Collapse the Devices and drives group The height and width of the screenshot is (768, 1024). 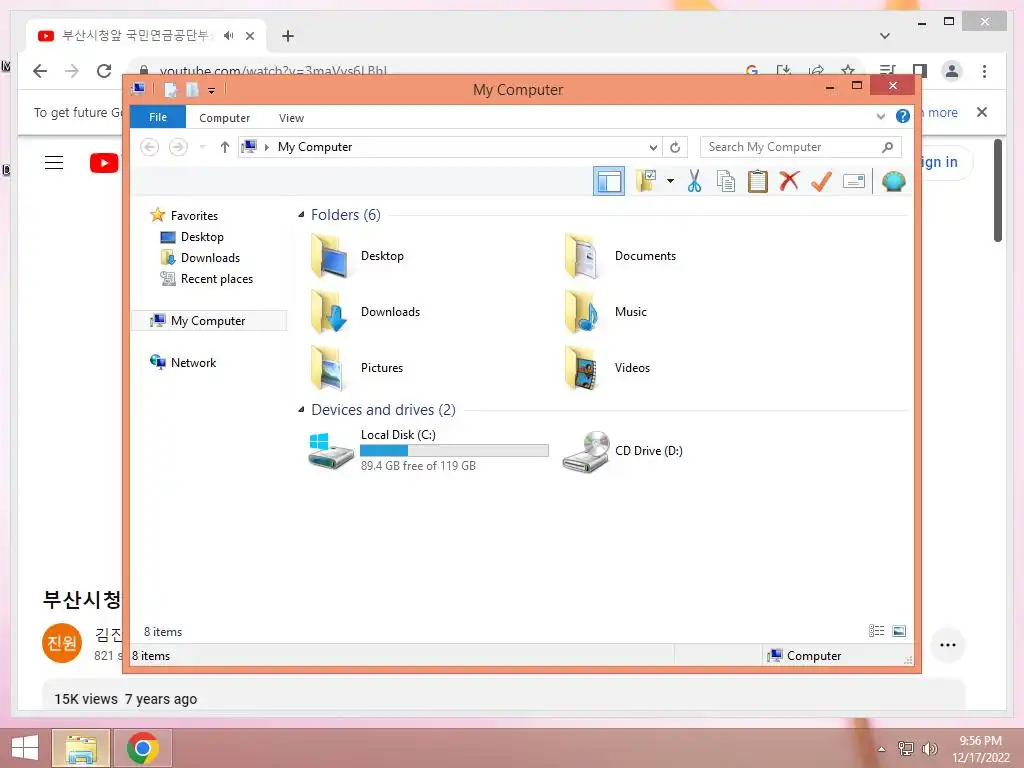pos(301,409)
